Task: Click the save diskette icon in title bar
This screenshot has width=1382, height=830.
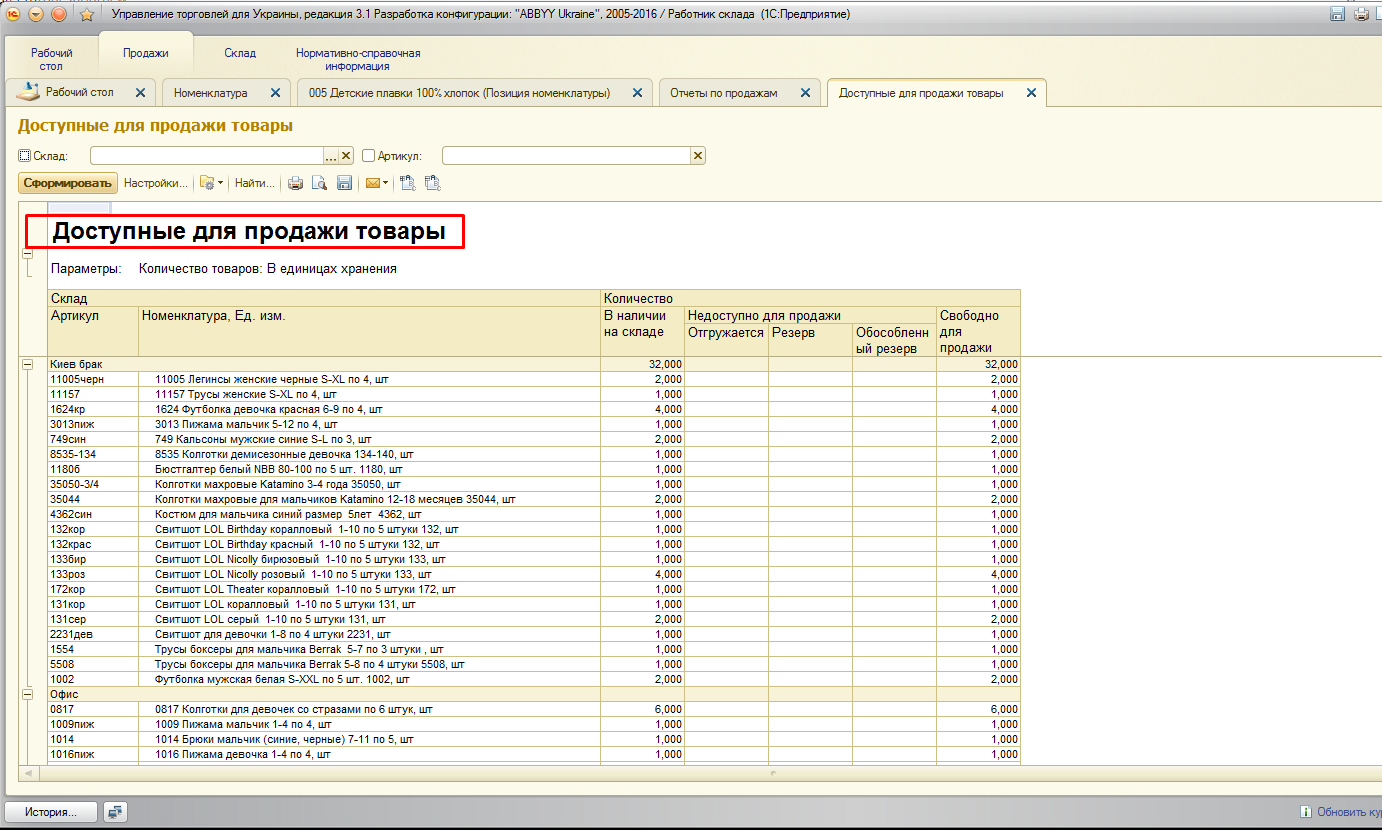Action: 1337,14
